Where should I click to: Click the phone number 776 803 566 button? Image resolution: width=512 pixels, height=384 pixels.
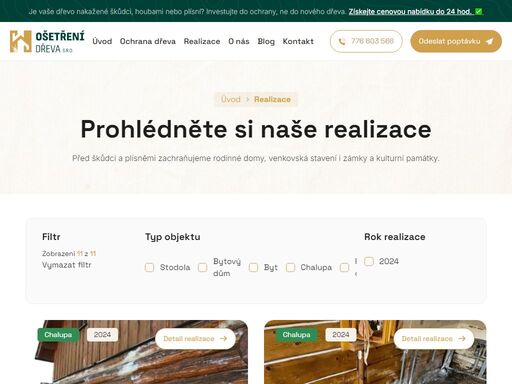[x=366, y=41]
